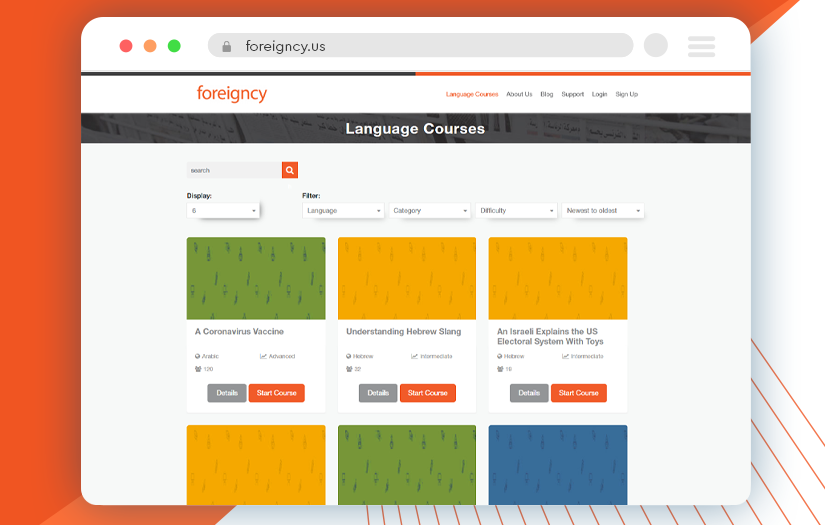The width and height of the screenshot is (825, 525).
Task: Start the Understanding Hebrew Slang course
Action: coord(428,393)
